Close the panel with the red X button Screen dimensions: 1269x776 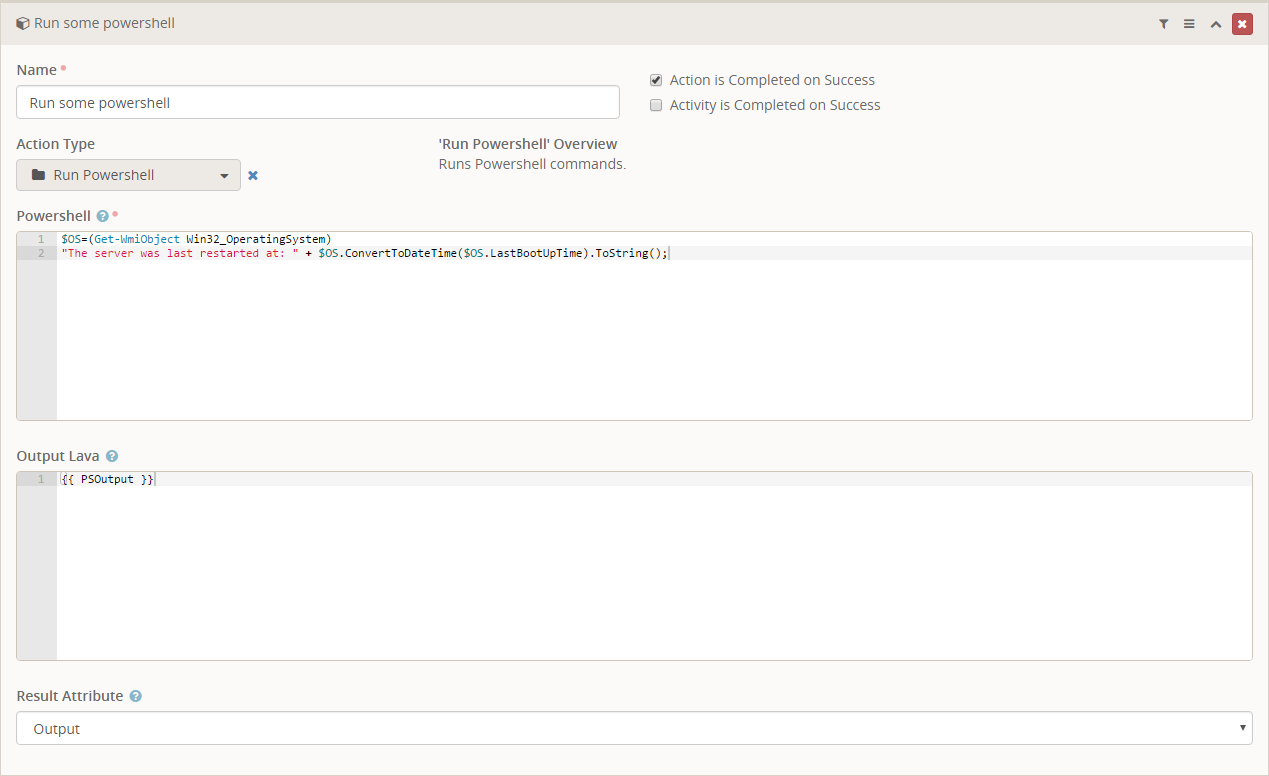1242,22
